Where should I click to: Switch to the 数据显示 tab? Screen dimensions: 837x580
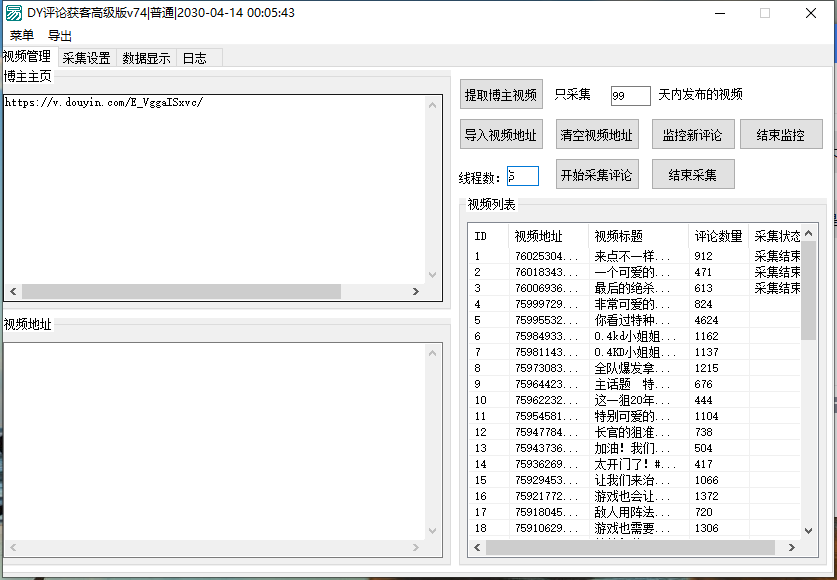(x=146, y=58)
